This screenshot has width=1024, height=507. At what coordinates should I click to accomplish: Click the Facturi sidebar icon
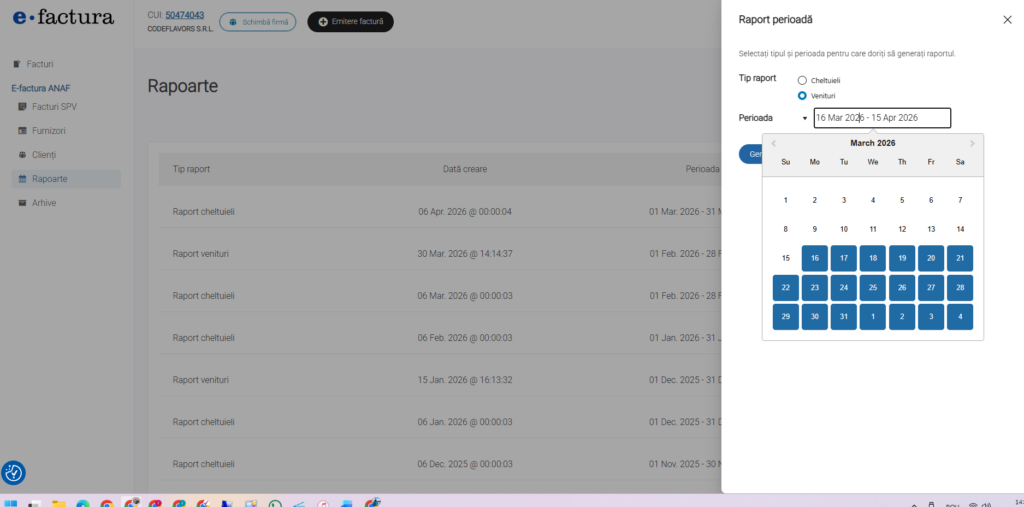(16, 64)
